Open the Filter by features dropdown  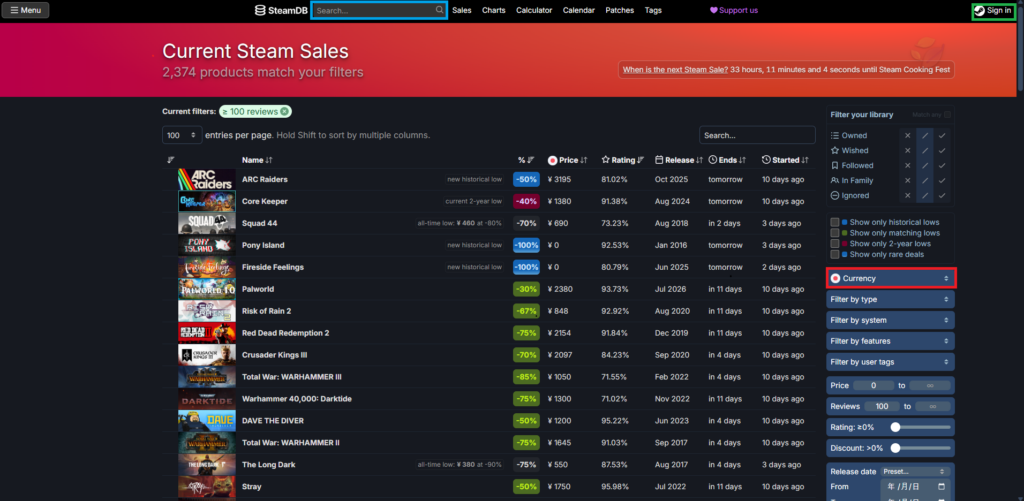(891, 341)
